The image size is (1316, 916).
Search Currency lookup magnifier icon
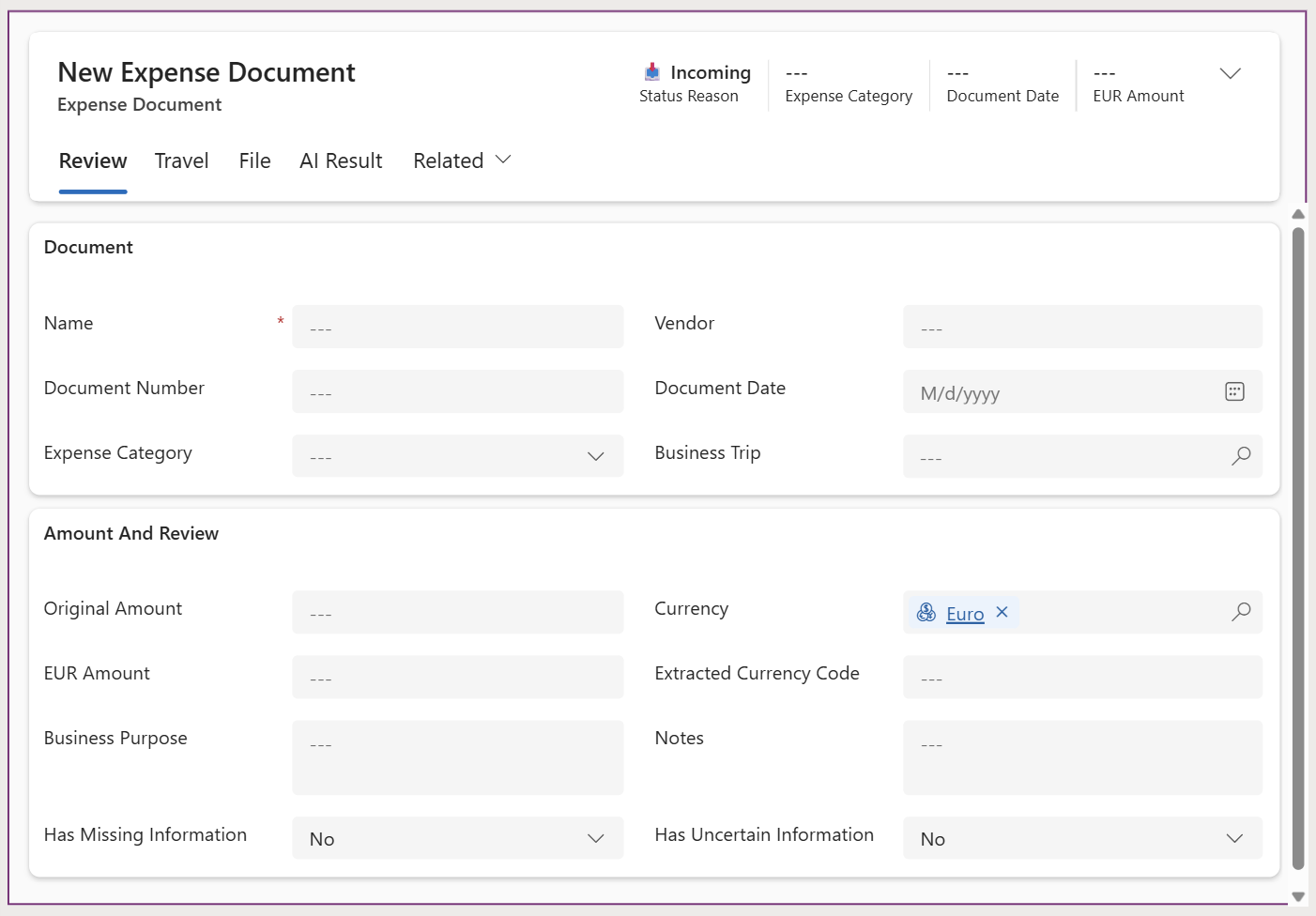point(1241,612)
